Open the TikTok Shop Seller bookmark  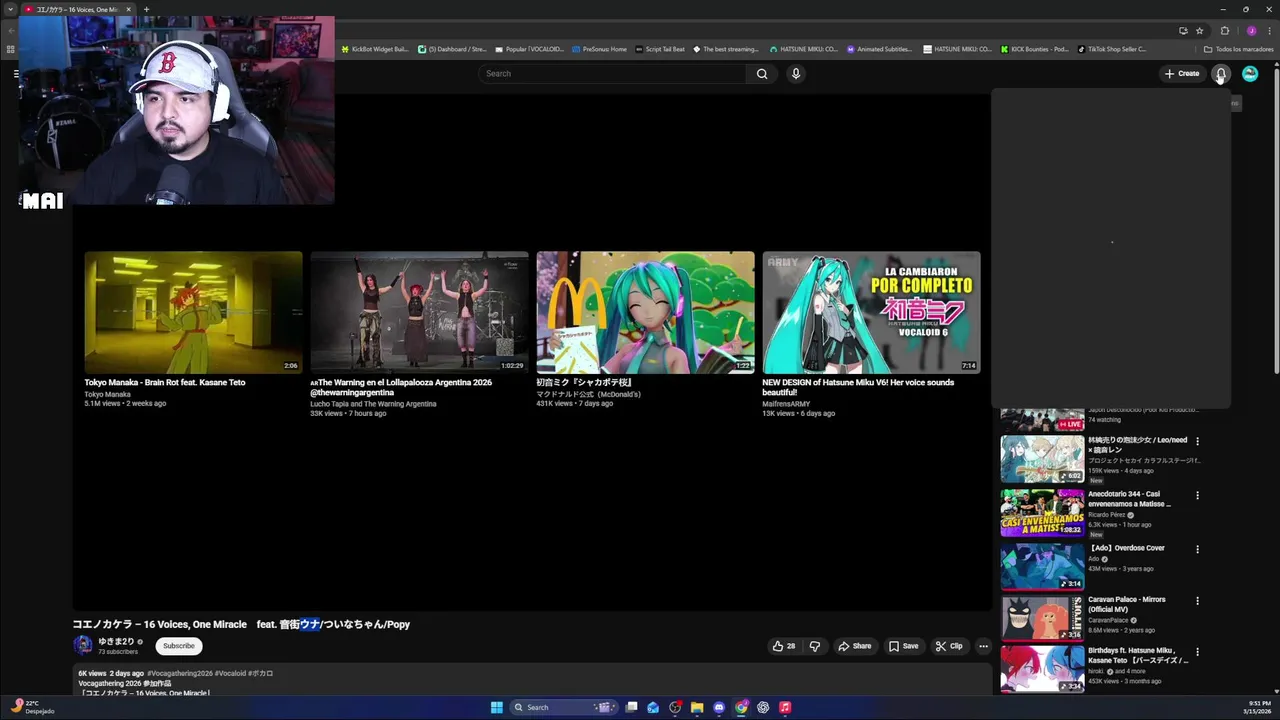[1112, 49]
